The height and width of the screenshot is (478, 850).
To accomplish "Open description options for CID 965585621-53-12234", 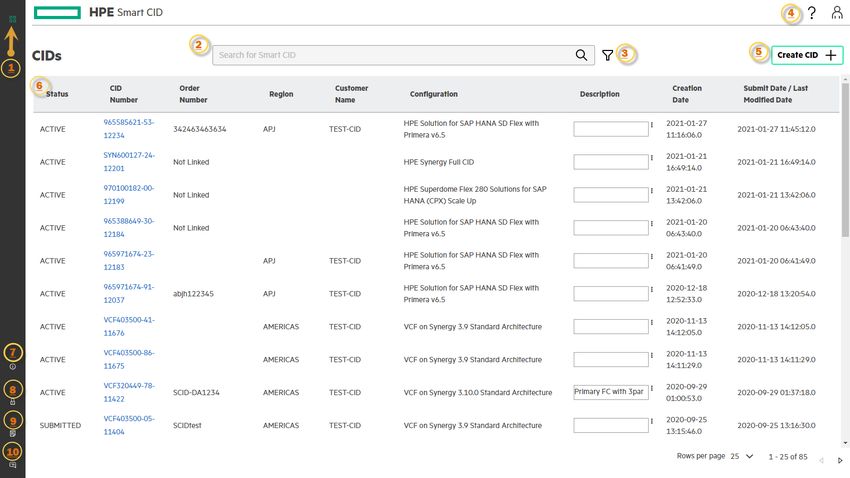I will click(x=652, y=125).
